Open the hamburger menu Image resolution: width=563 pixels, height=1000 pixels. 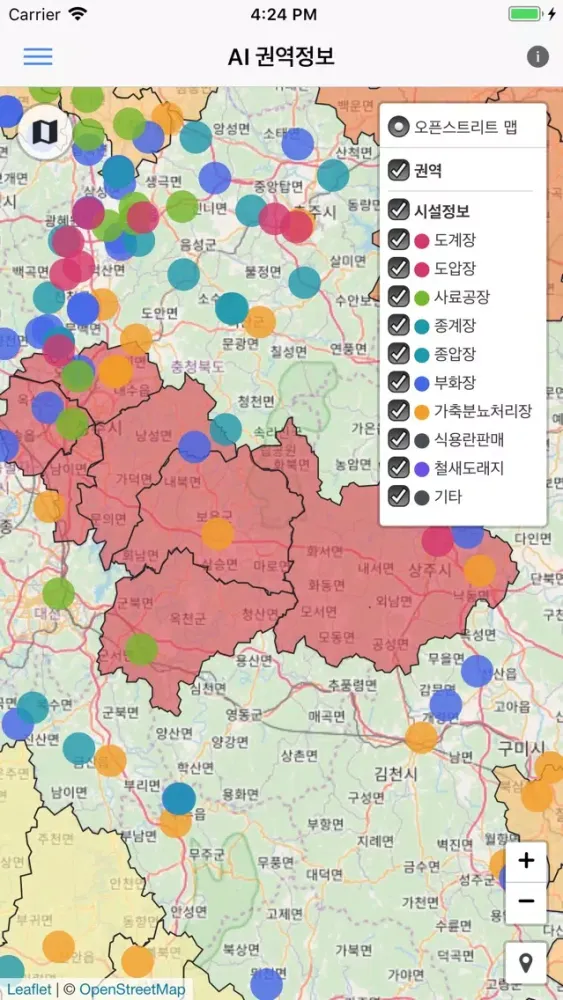coord(38,57)
